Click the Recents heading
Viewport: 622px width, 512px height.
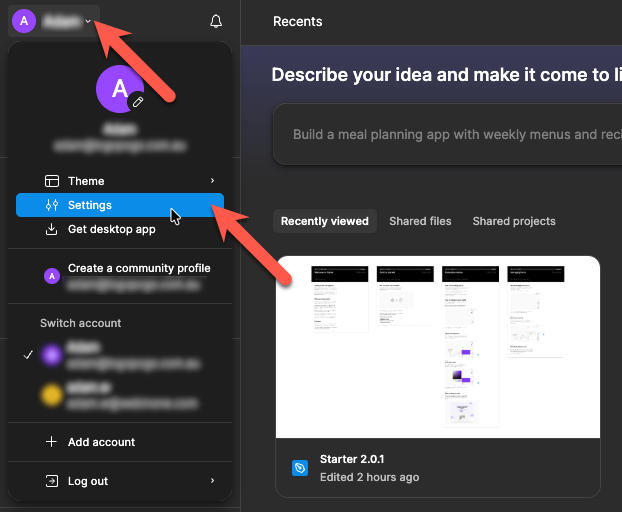click(298, 21)
